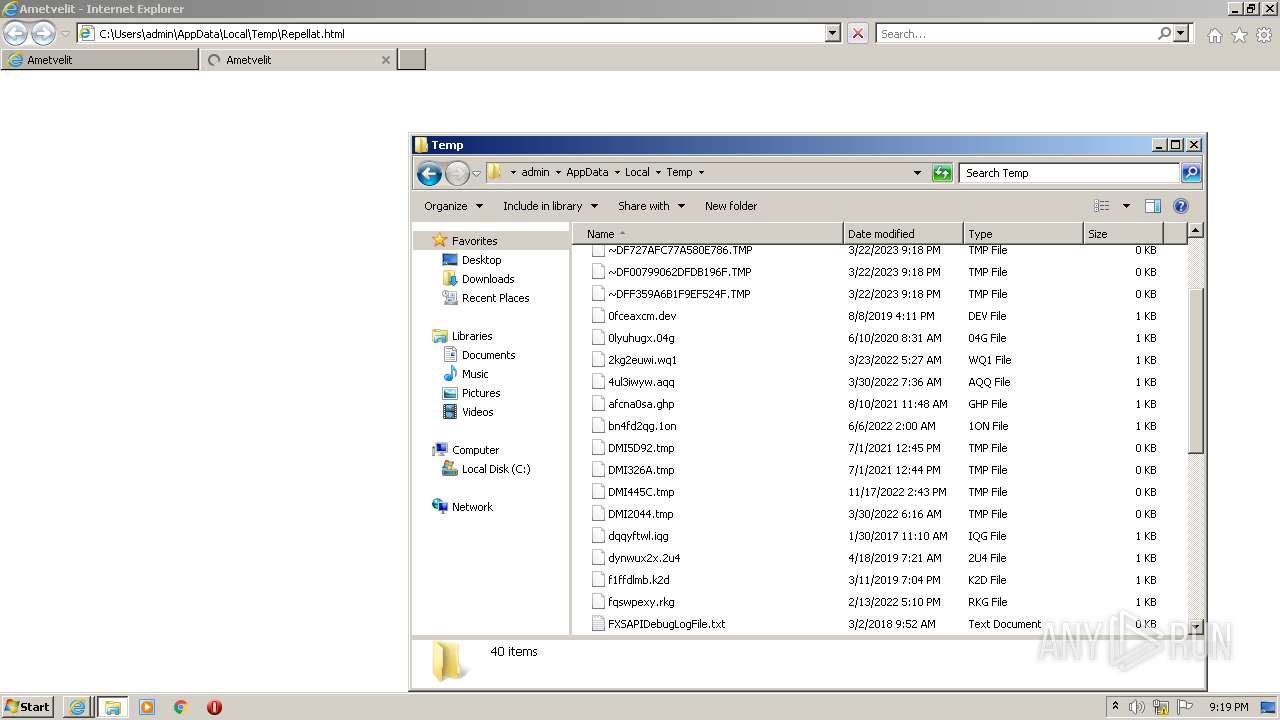This screenshot has height=720, width=1280.
Task: Sort files by Name column
Action: 708,234
